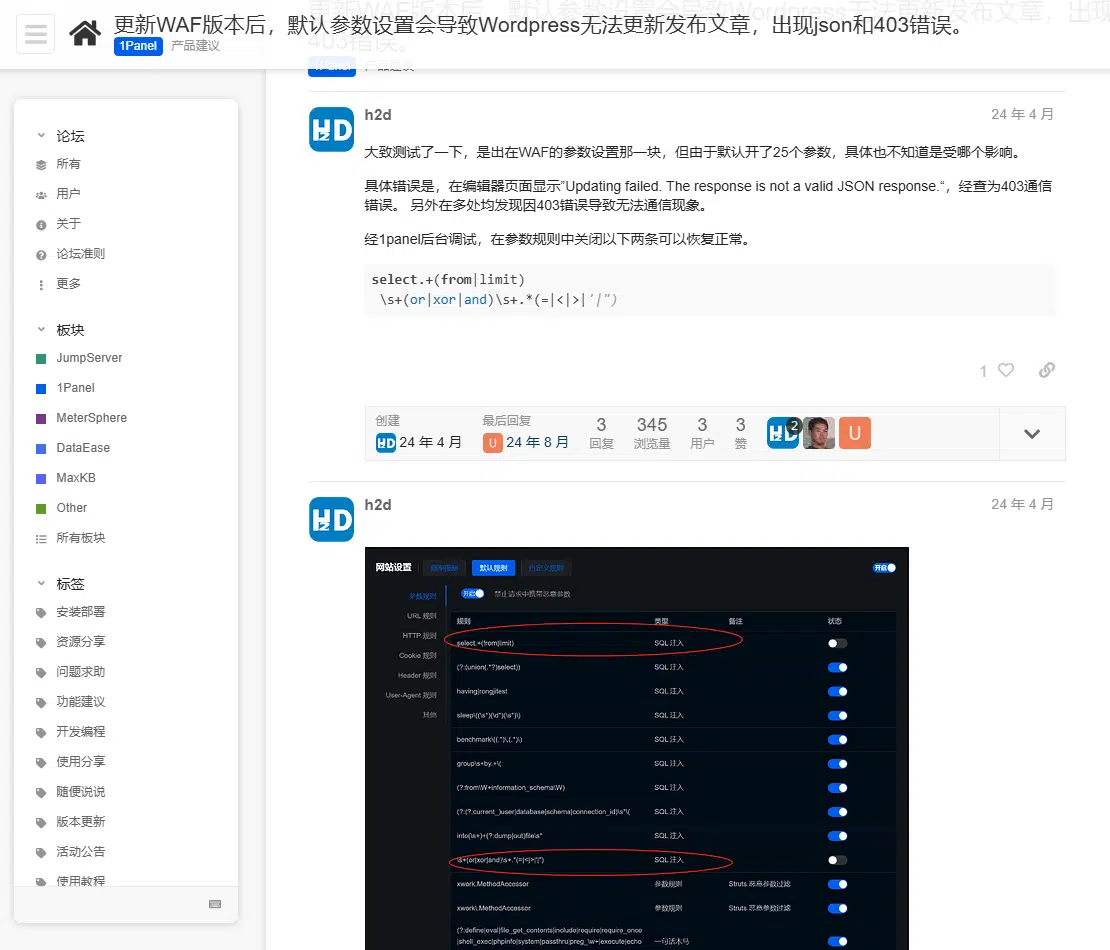Toggle select.+(from|limit) rule switch
1110x950 pixels.
[x=837, y=643]
